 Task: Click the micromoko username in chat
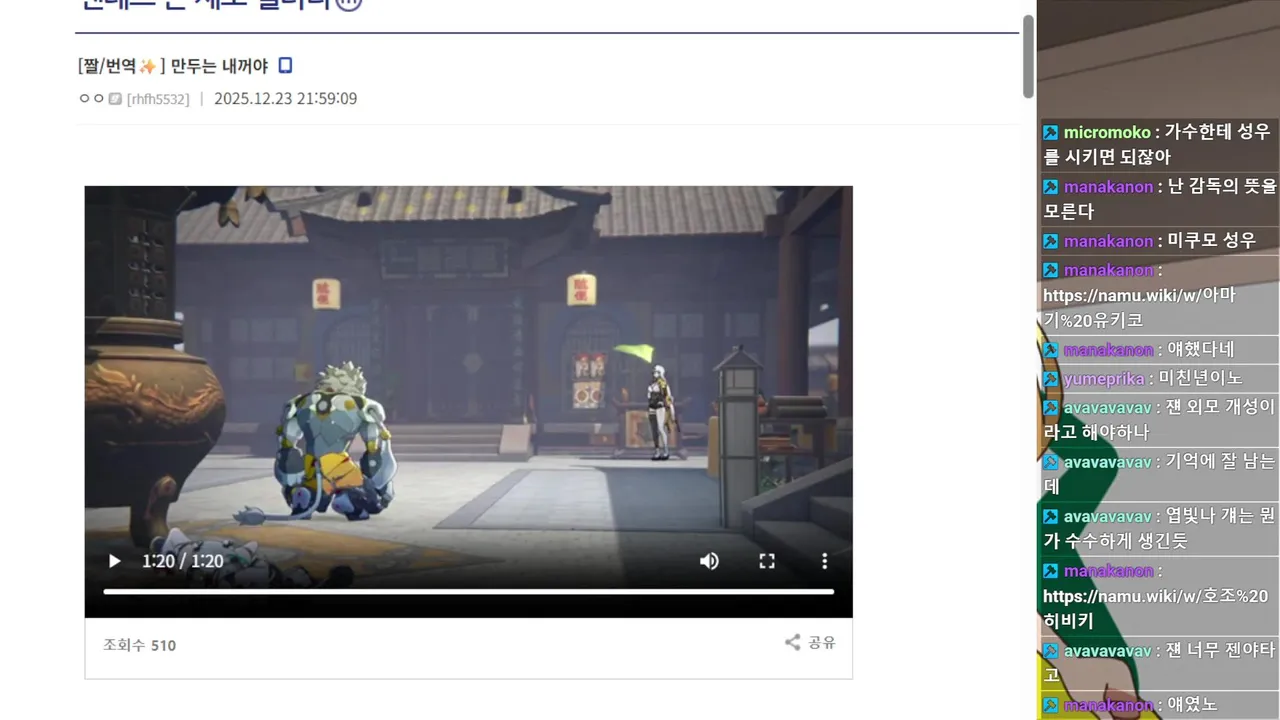1107,132
